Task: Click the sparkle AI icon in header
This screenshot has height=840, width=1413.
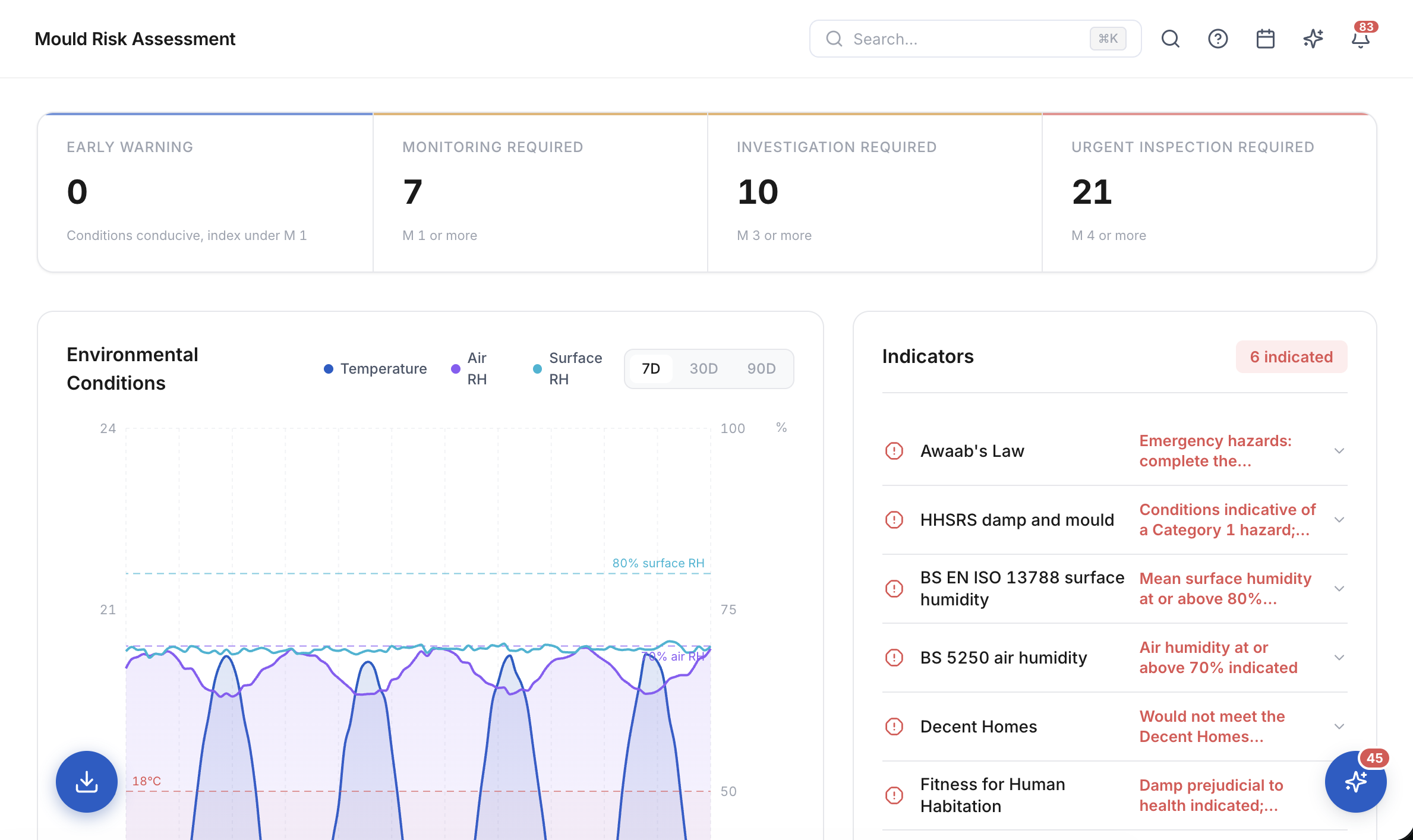Action: pos(1313,39)
